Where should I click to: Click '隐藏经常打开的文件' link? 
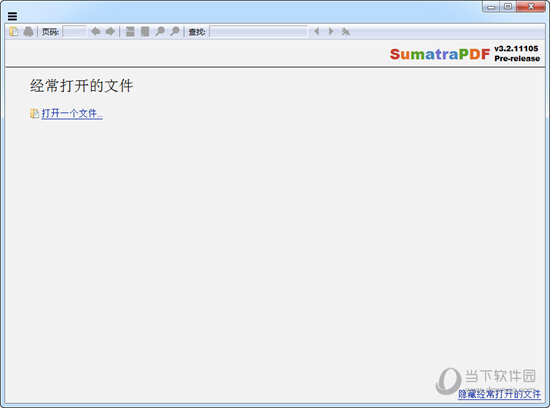499,394
